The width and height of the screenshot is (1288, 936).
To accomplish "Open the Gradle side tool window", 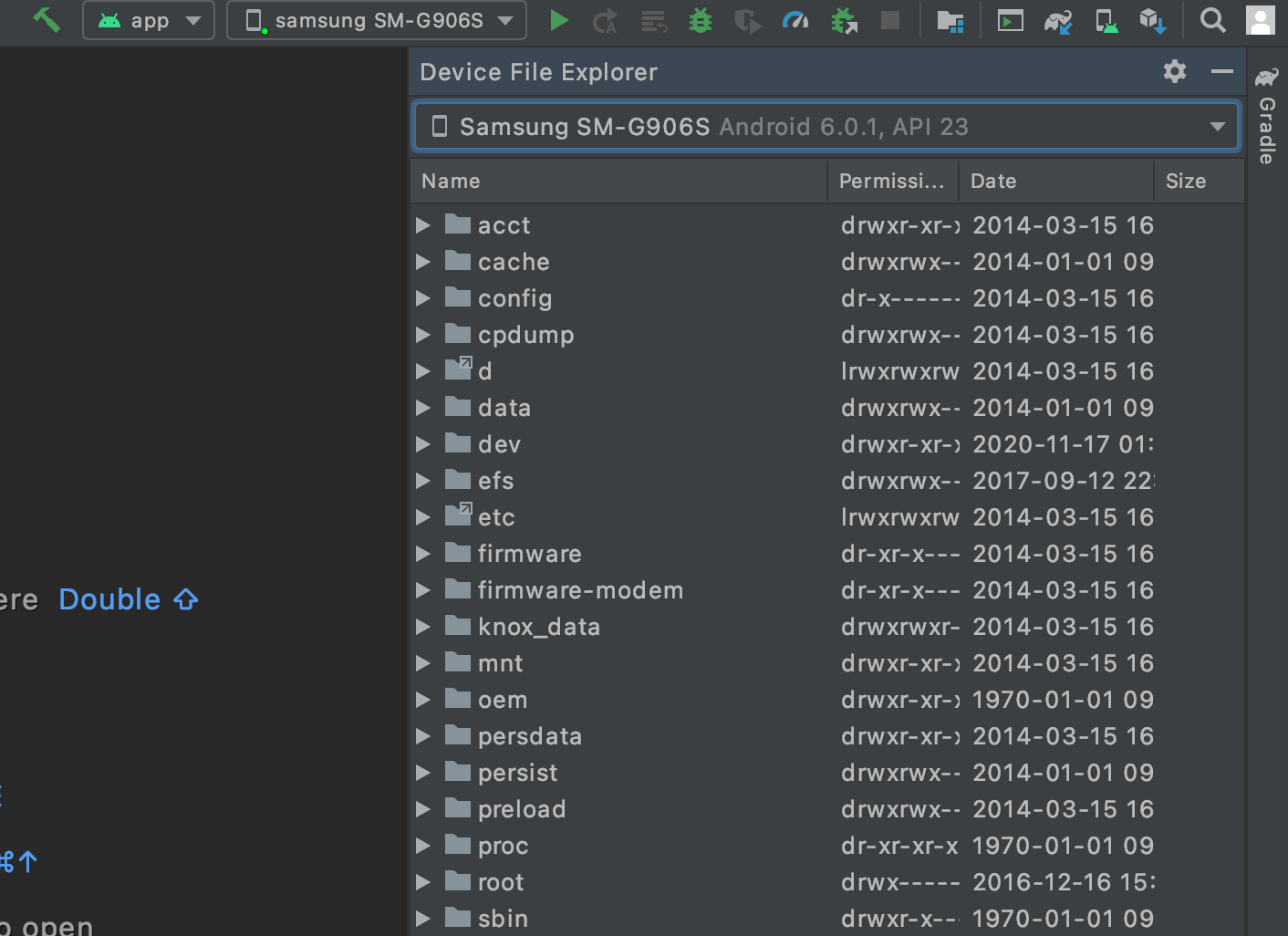I will click(1266, 116).
